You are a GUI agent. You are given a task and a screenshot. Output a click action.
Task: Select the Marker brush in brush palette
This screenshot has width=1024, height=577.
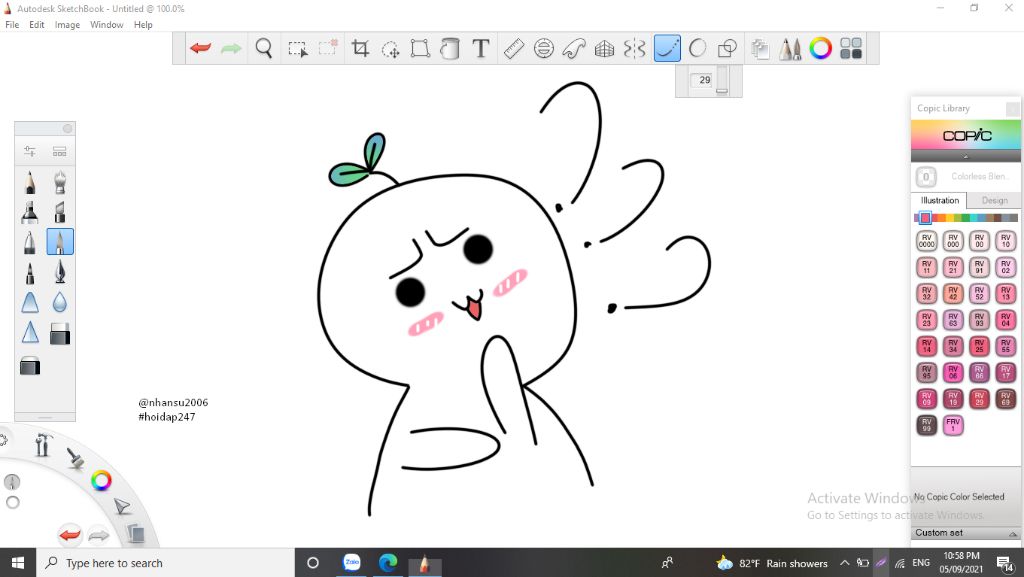(30, 212)
